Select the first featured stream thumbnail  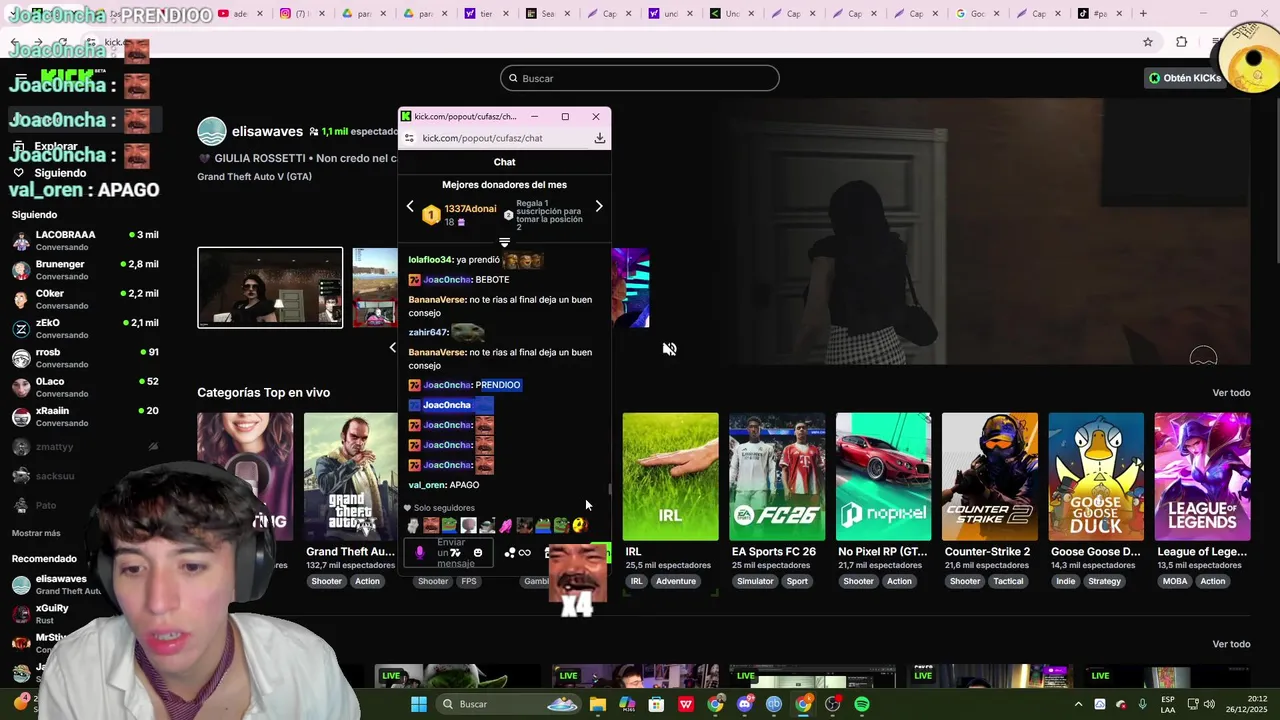coord(270,287)
